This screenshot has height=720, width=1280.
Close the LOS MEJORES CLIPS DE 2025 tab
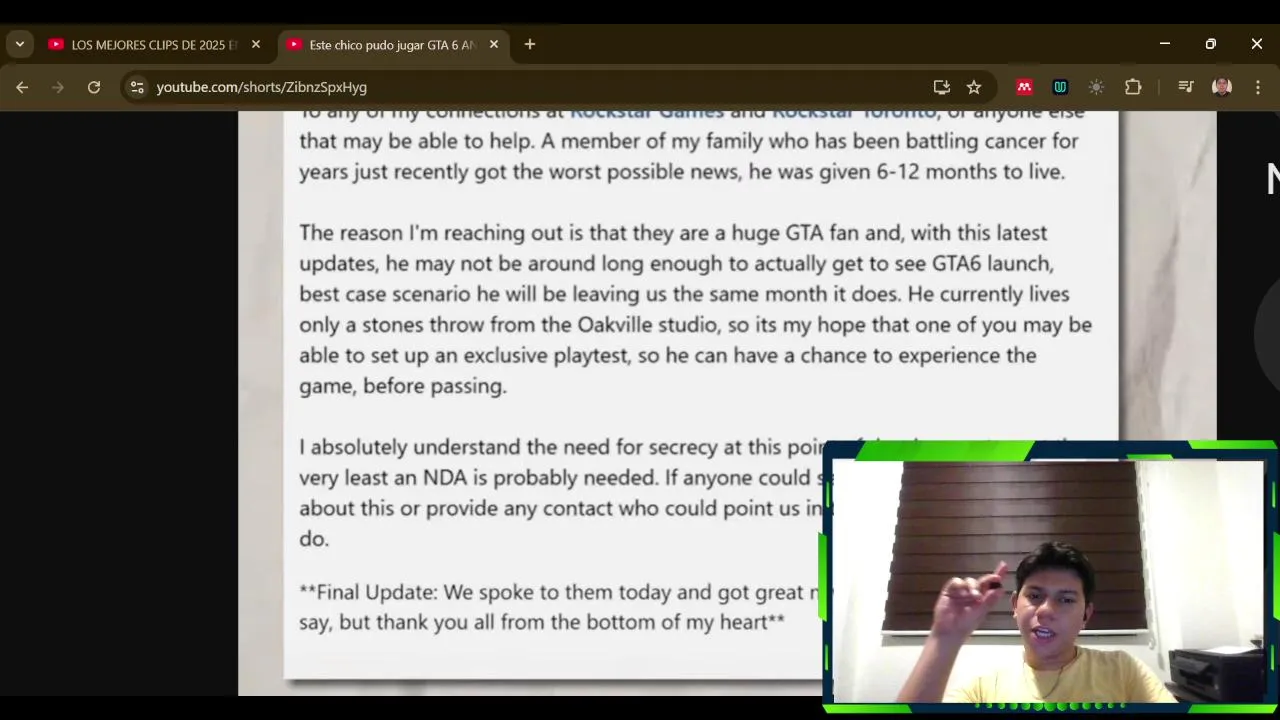tap(256, 45)
